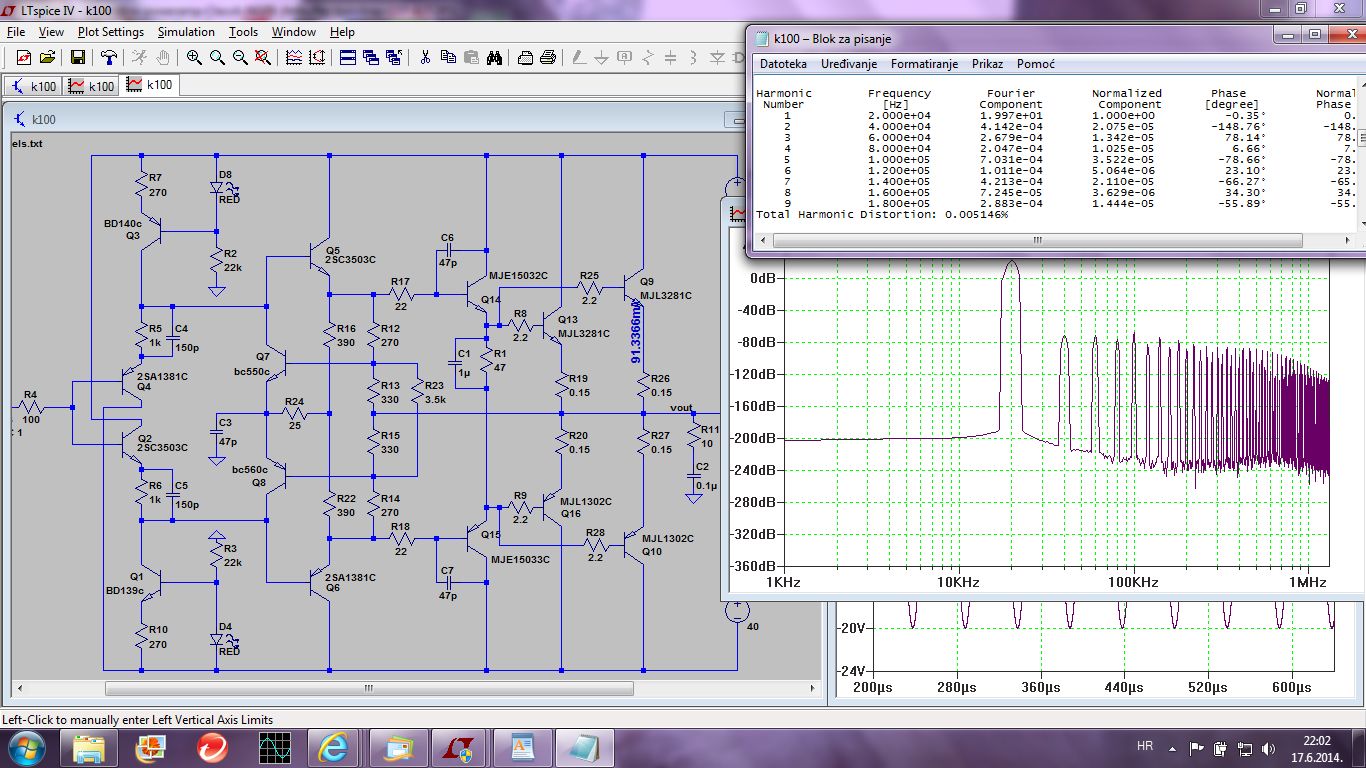
Task: Open the Window menu in LTspice
Action: pos(294,32)
